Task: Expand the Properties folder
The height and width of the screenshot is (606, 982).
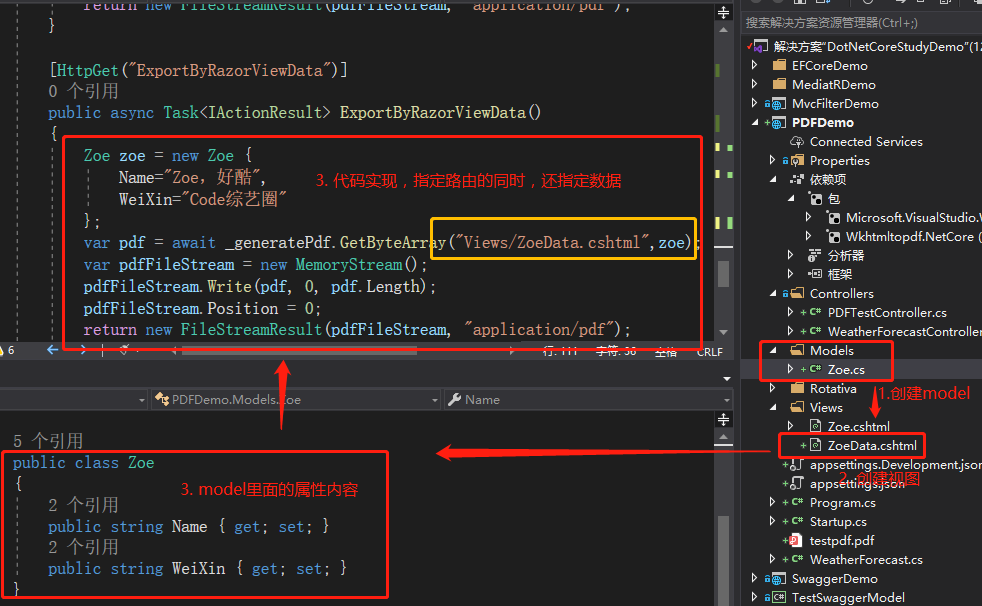Action: click(x=773, y=160)
